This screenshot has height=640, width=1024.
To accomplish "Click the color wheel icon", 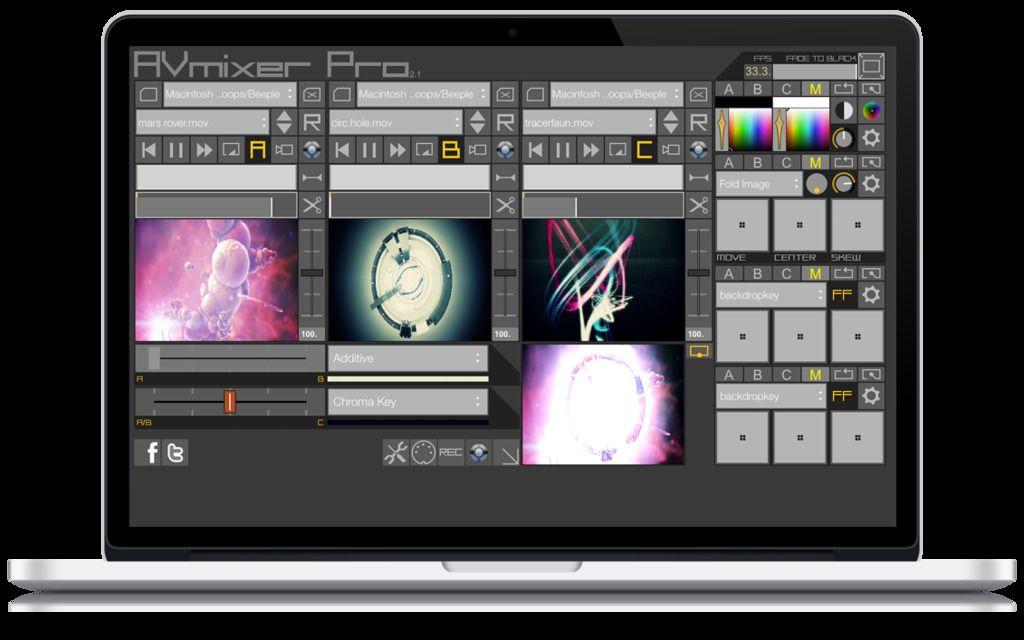I will click(872, 111).
